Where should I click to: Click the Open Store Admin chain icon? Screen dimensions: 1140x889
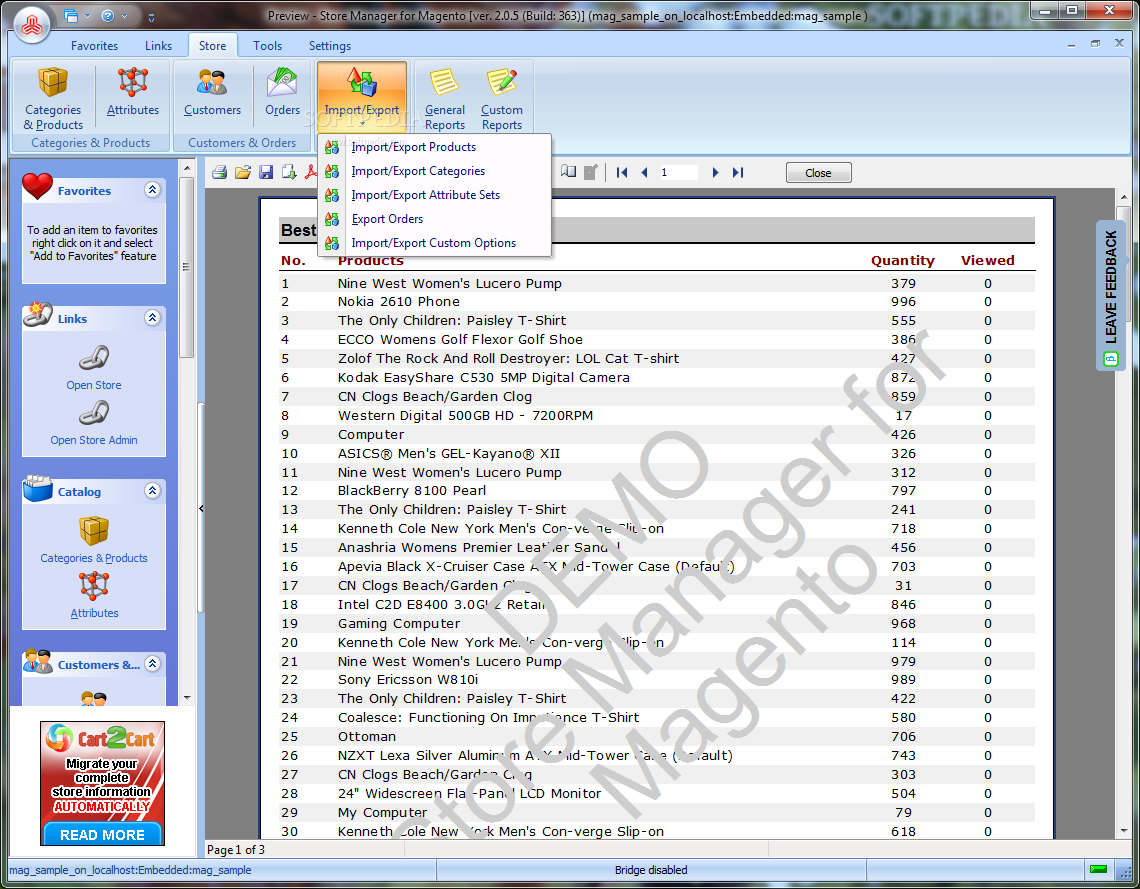click(x=94, y=413)
